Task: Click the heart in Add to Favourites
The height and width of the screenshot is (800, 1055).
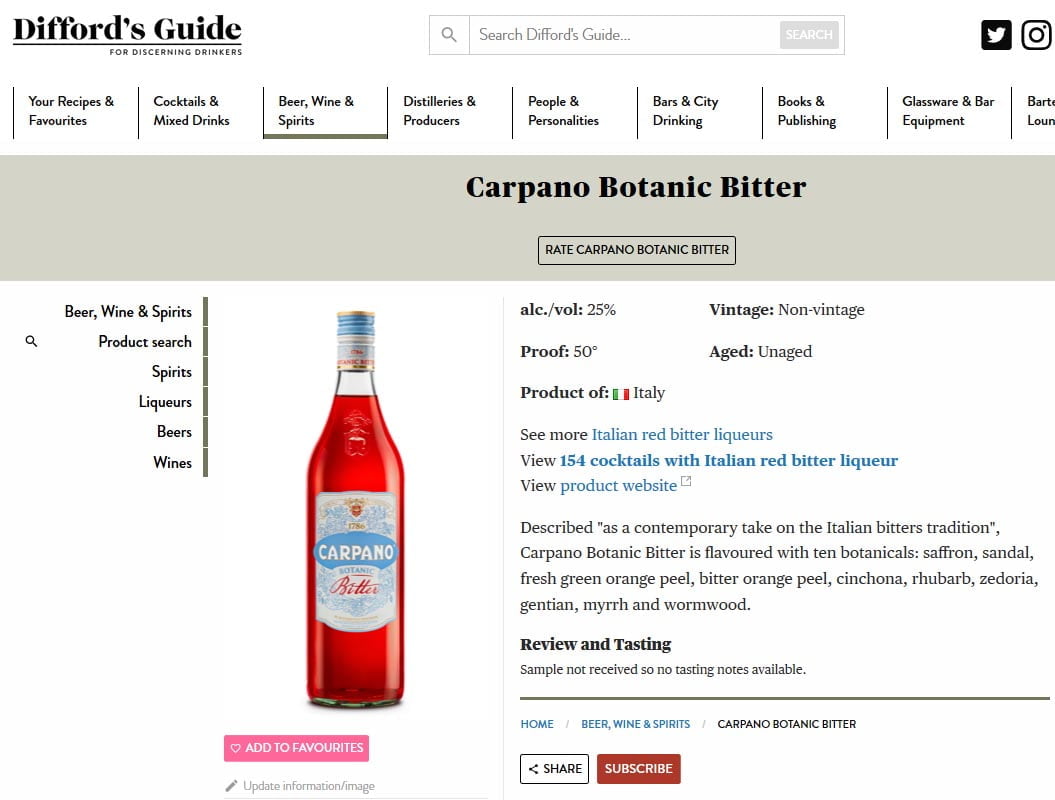Action: [235, 748]
